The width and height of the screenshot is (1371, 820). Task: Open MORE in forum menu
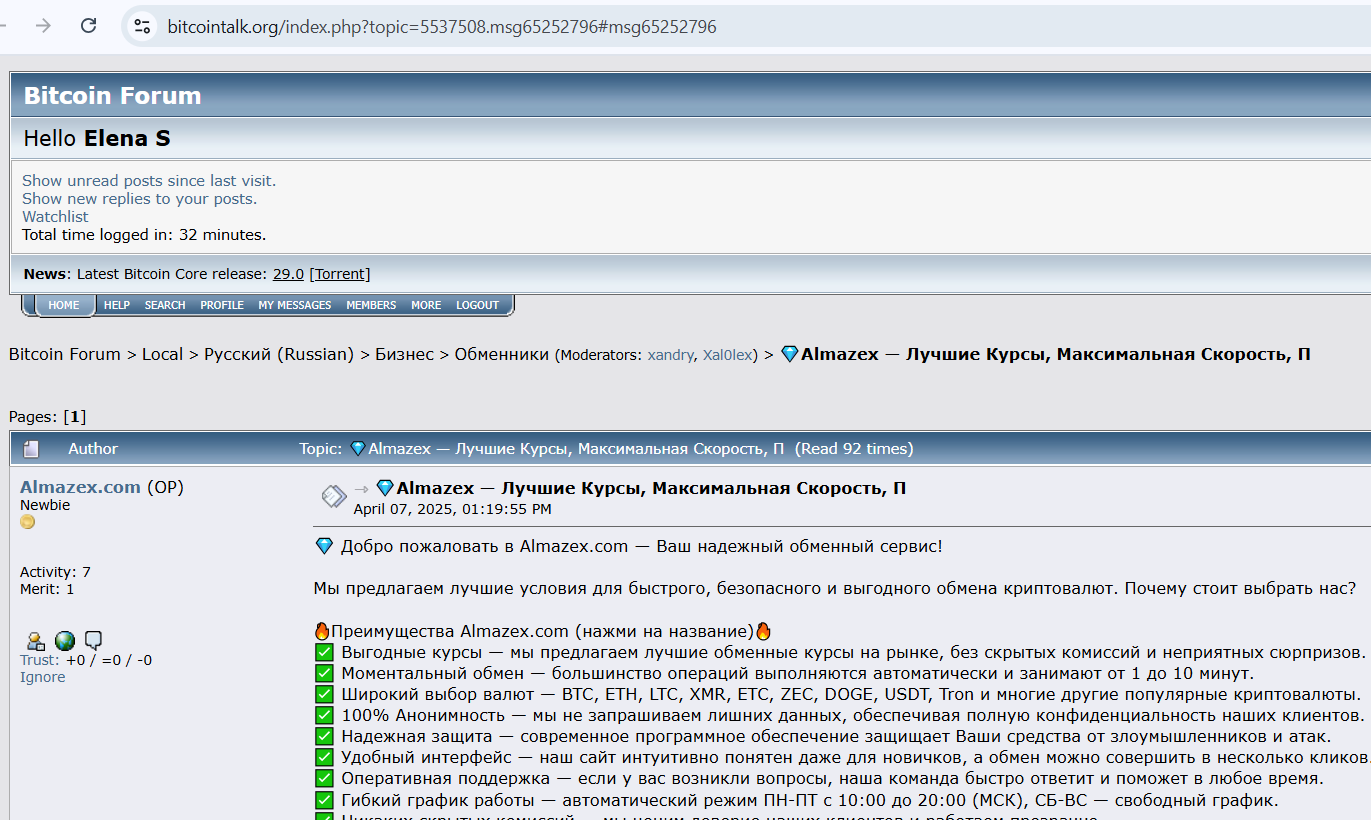(x=426, y=305)
